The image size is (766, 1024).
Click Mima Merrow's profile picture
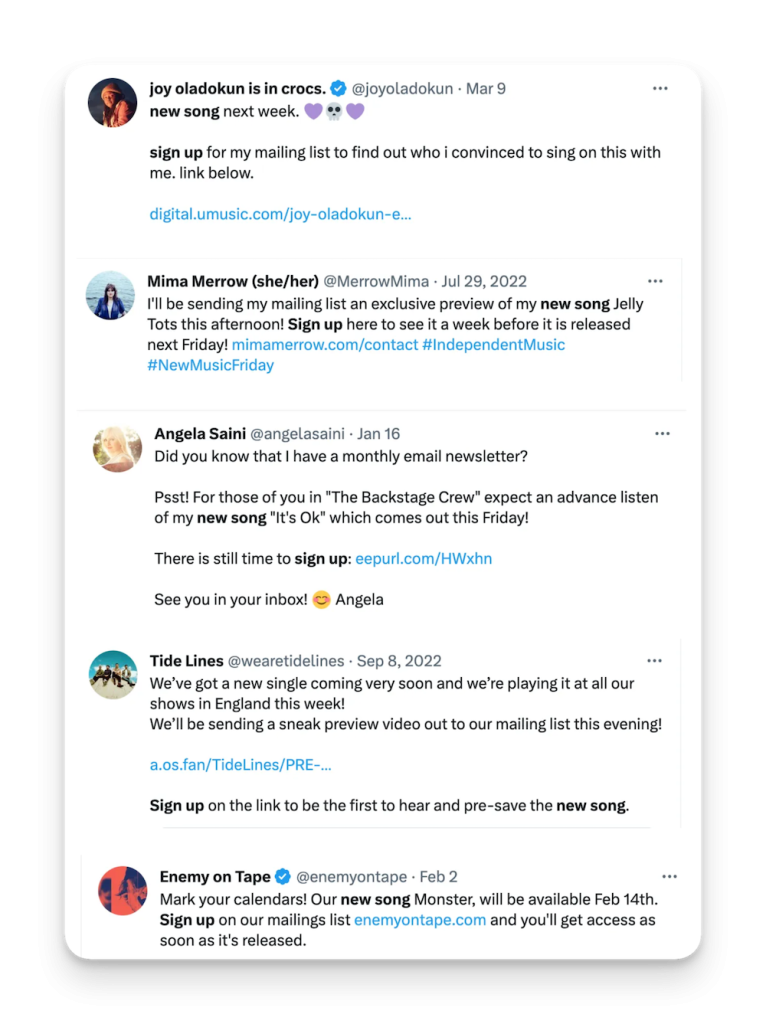110,295
